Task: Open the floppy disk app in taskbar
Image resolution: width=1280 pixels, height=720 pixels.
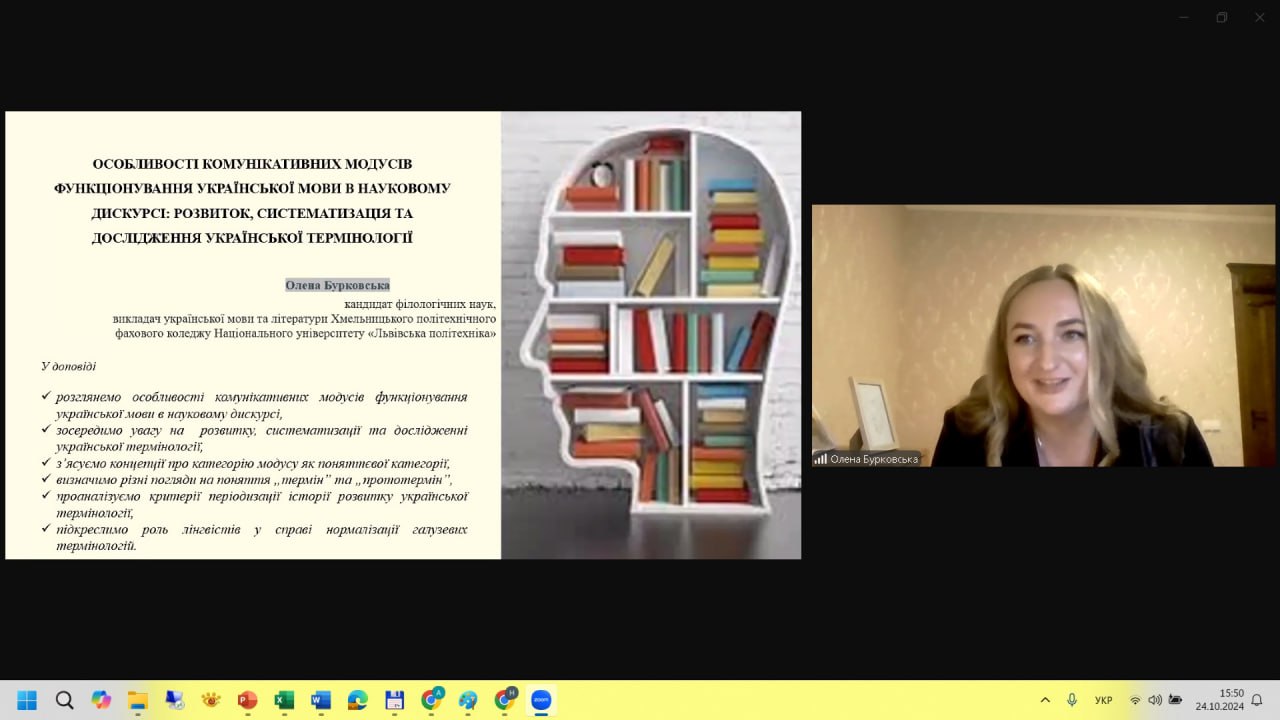Action: click(394, 700)
